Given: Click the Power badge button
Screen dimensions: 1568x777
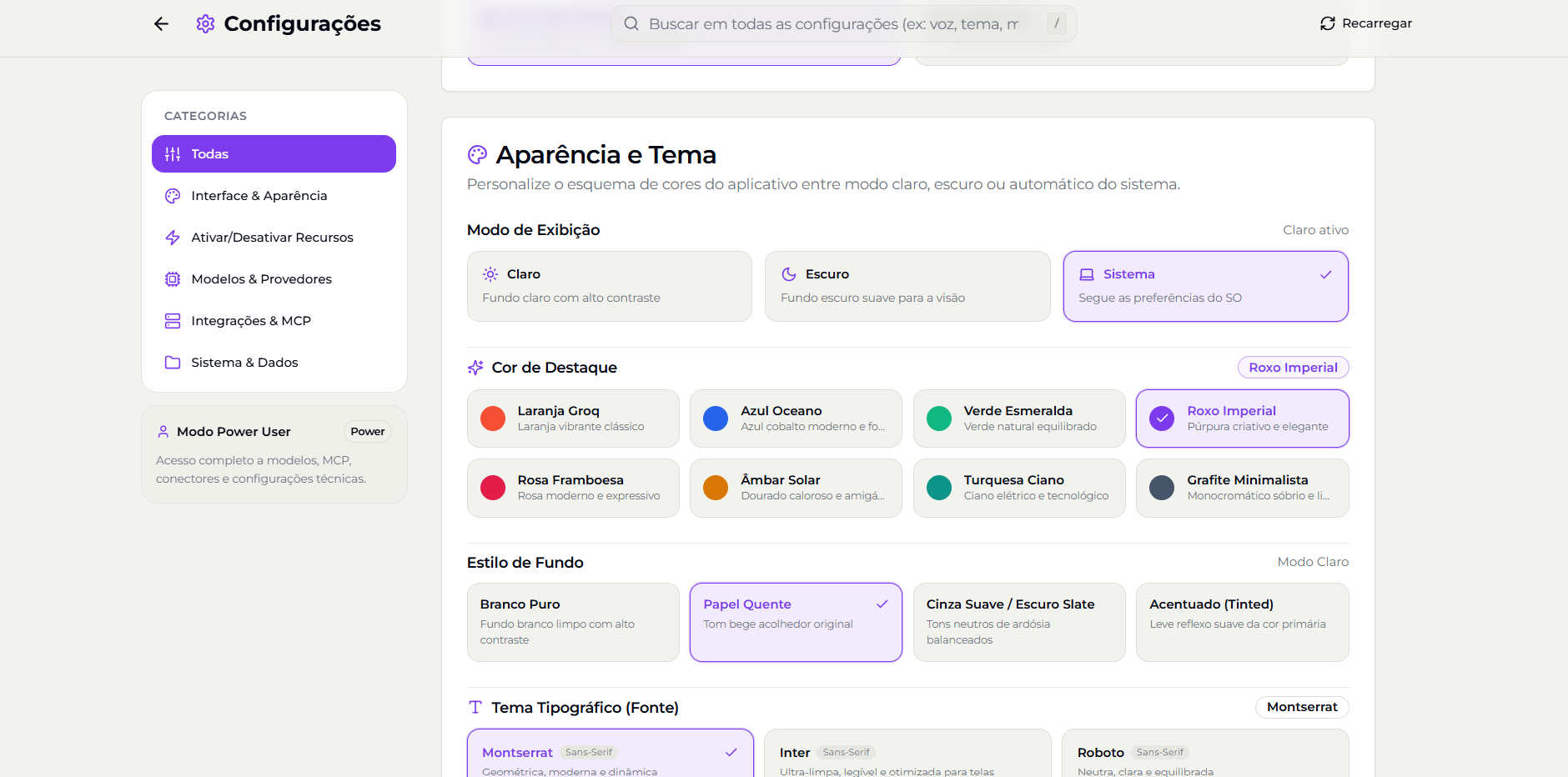Looking at the screenshot, I should (x=368, y=431).
